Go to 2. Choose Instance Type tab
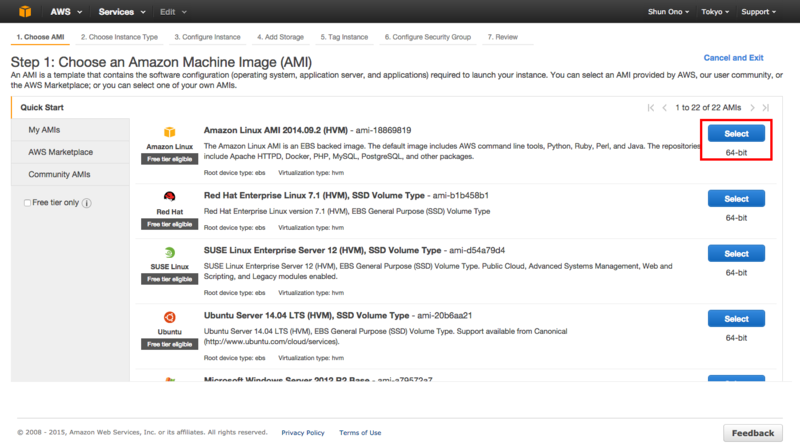Image resolution: width=800 pixels, height=447 pixels. [x=119, y=37]
